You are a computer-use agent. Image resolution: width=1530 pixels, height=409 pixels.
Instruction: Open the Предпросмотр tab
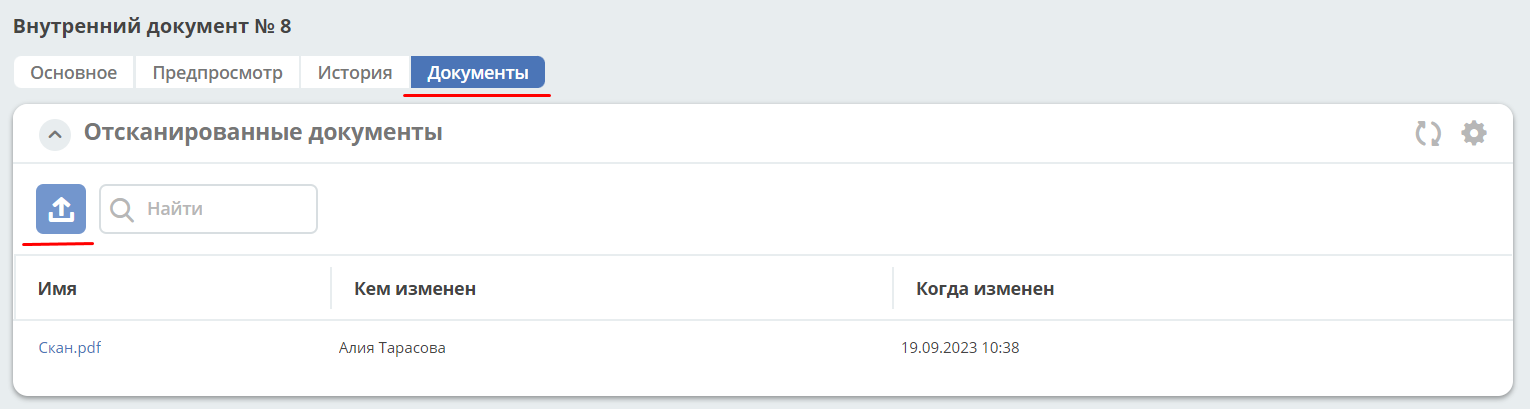coord(218,72)
